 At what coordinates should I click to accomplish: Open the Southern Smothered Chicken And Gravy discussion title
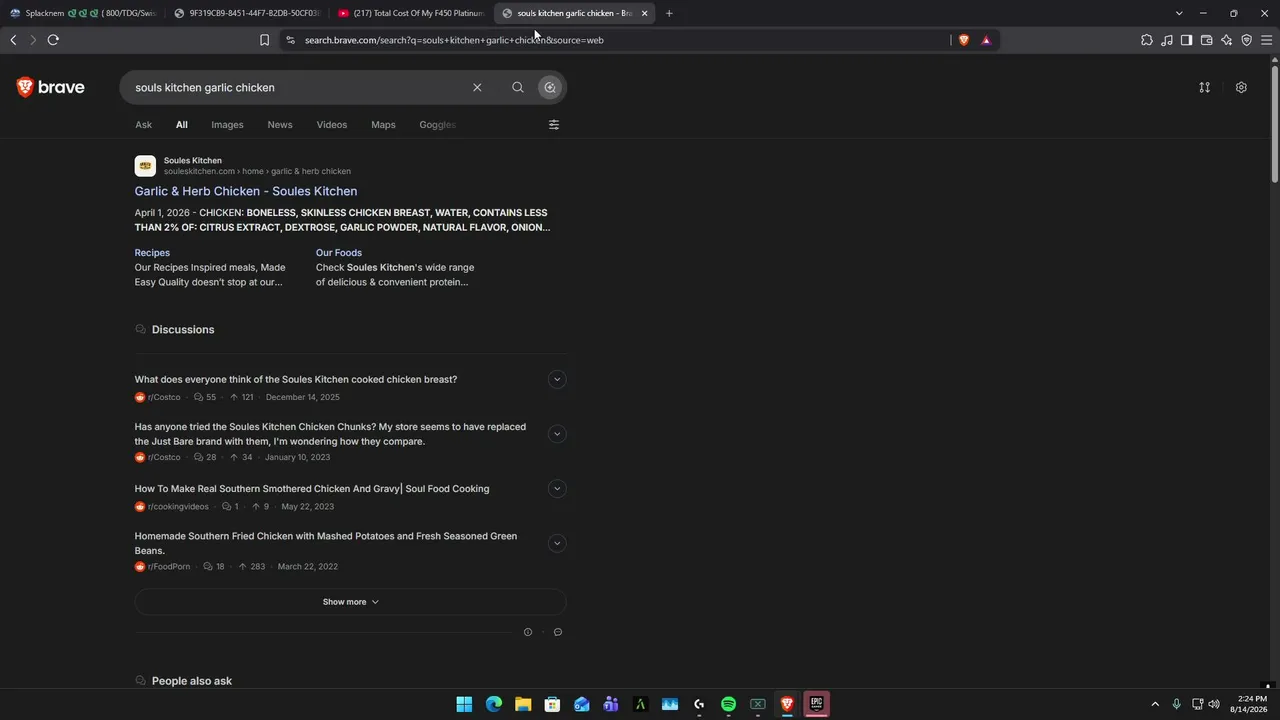point(312,489)
